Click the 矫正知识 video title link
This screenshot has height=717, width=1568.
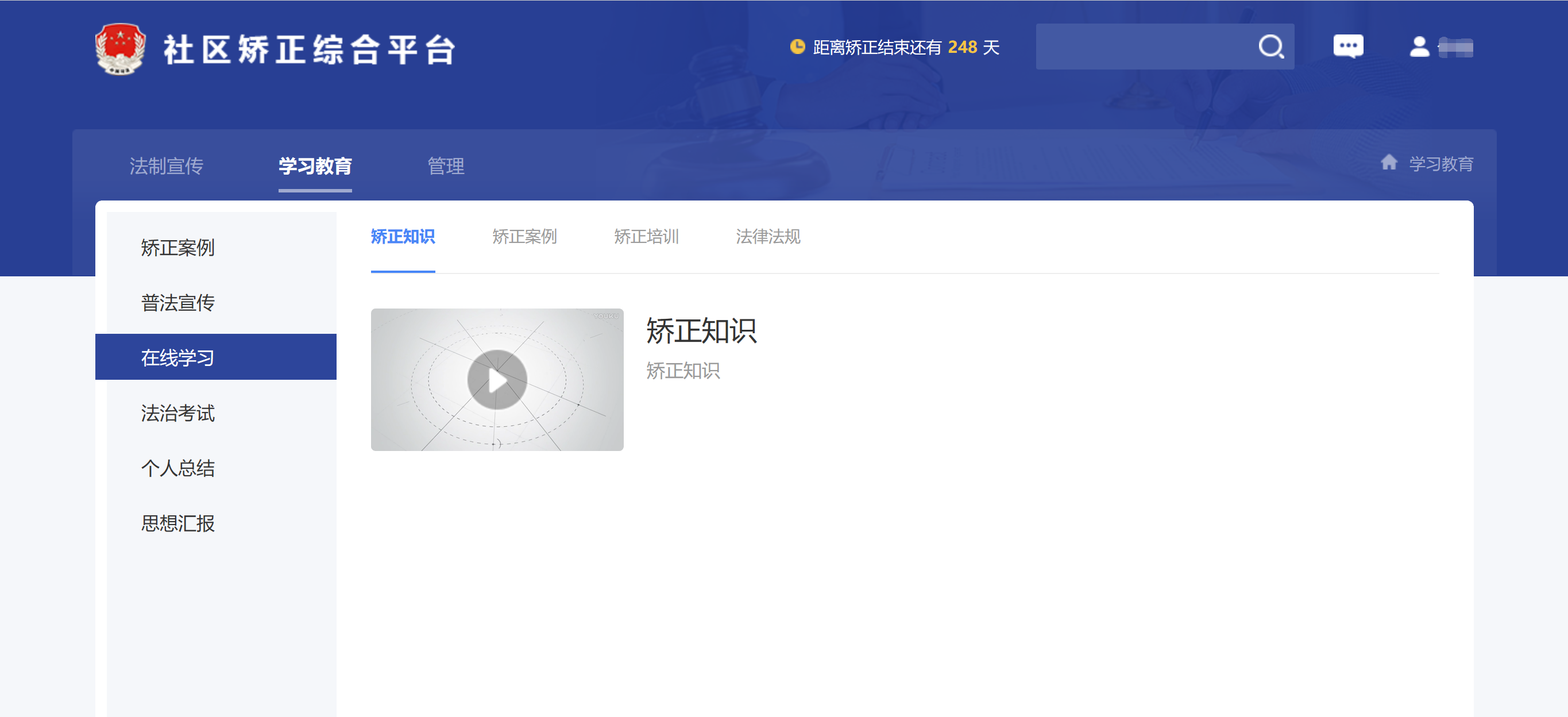pyautogui.click(x=701, y=331)
